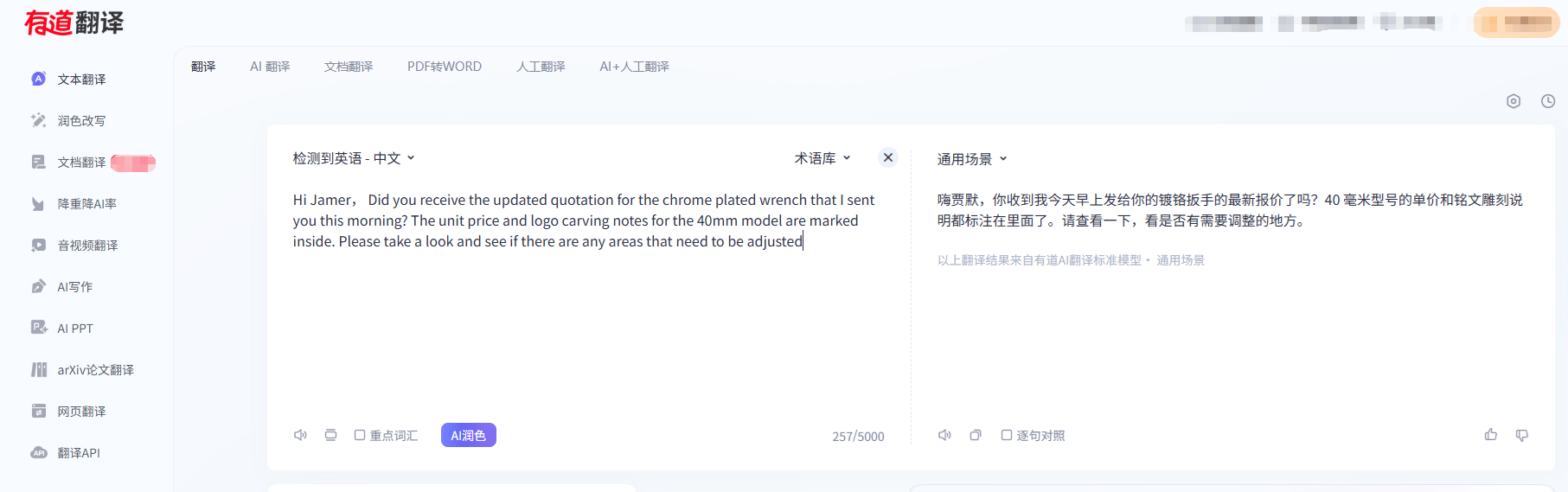The image size is (1568, 492).
Task: Switch to the PDF转WORD tab
Action: 445,67
